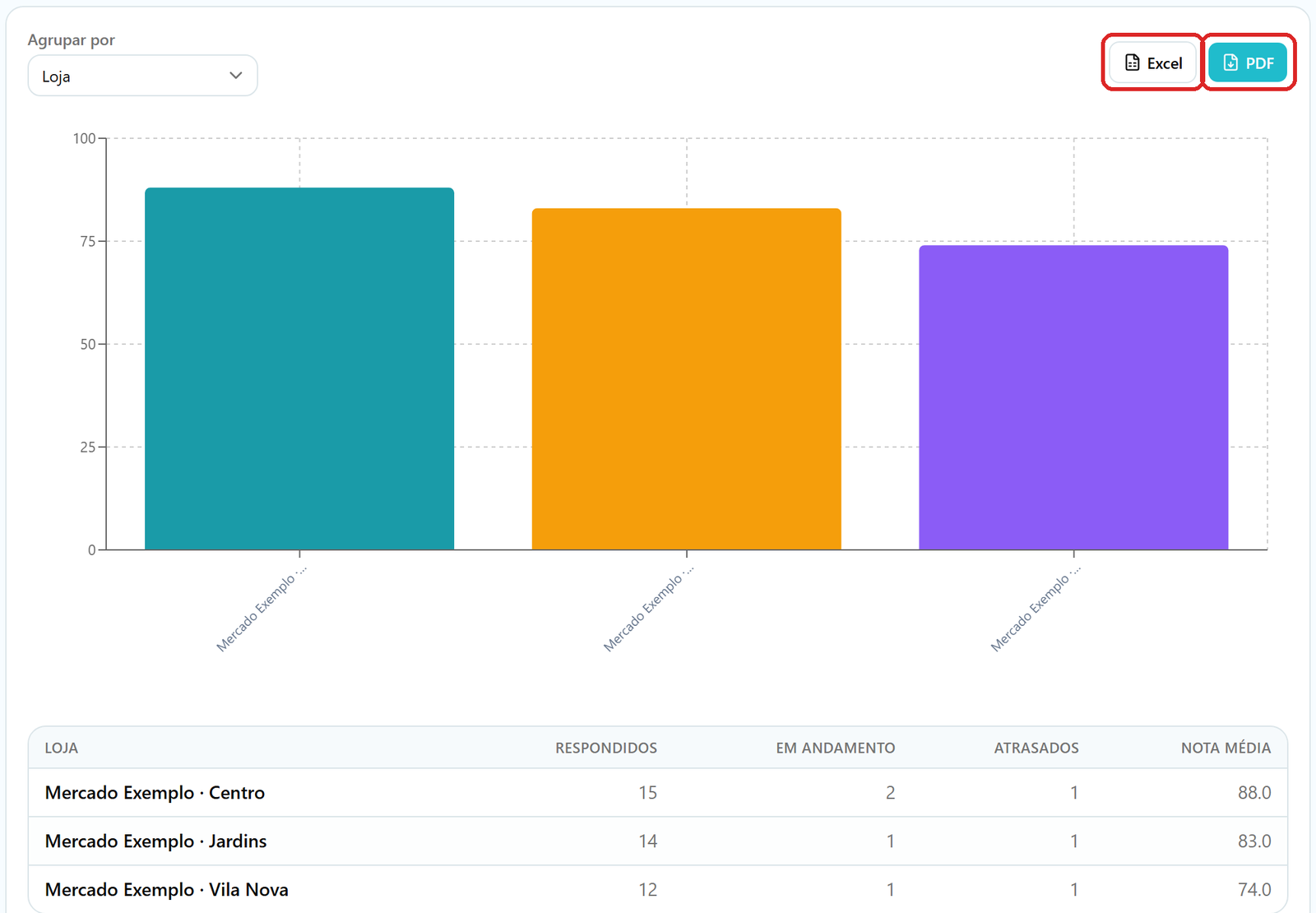Click the 'Agrupar por' label
The width and height of the screenshot is (1316, 913).
pyautogui.click(x=72, y=39)
